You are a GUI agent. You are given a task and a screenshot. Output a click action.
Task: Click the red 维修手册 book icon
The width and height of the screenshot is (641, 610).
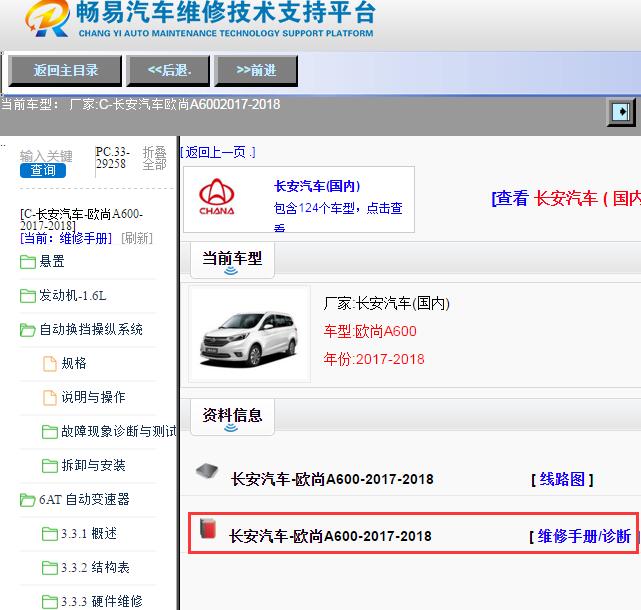[x=208, y=529]
